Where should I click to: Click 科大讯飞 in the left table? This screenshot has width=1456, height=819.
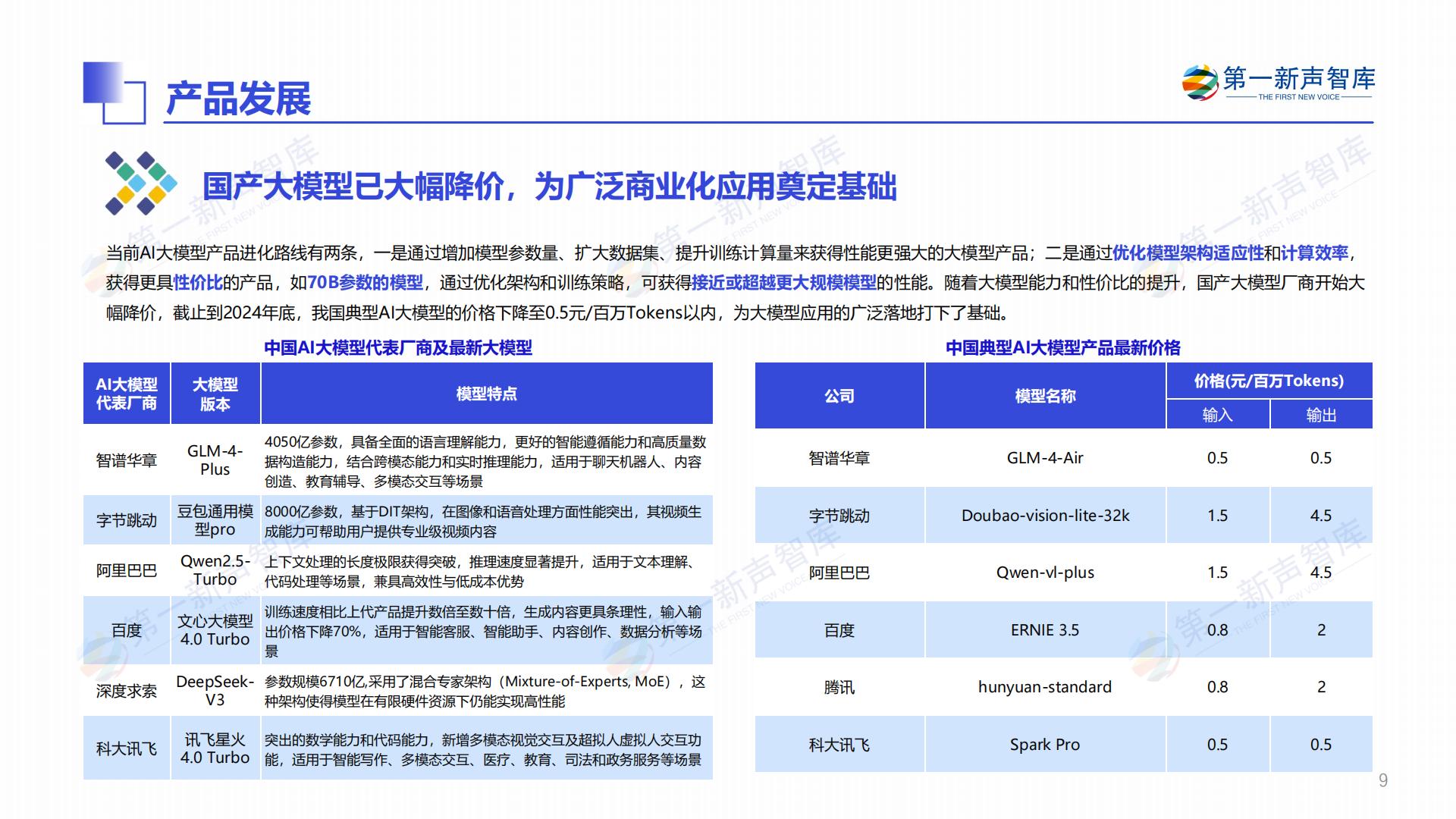tap(127, 748)
